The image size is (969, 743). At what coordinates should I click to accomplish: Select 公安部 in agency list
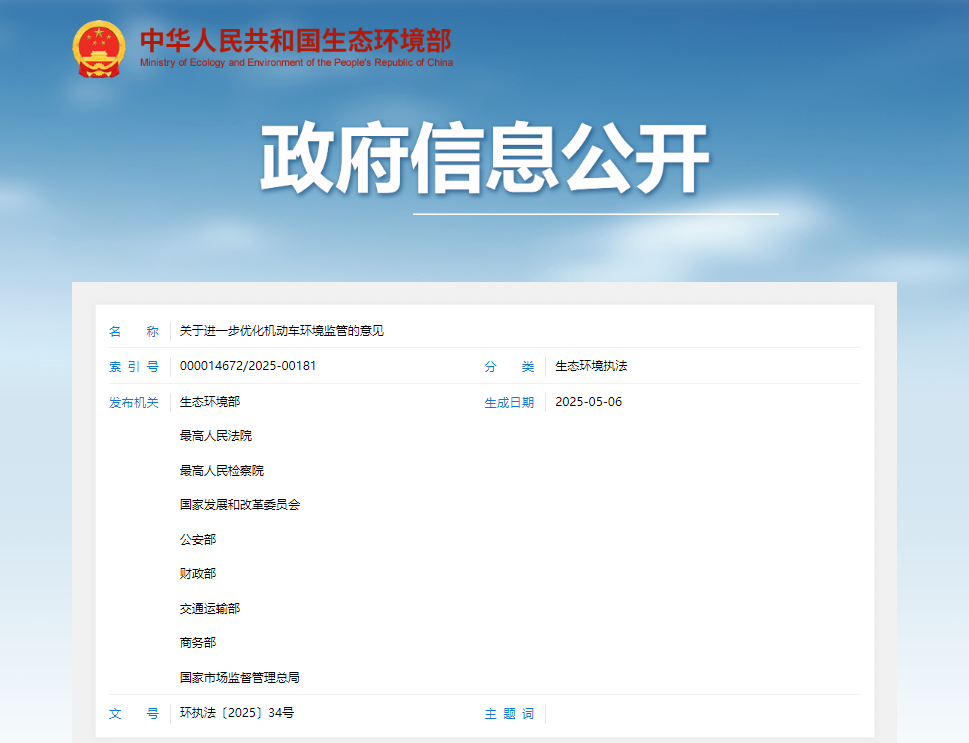coord(198,539)
